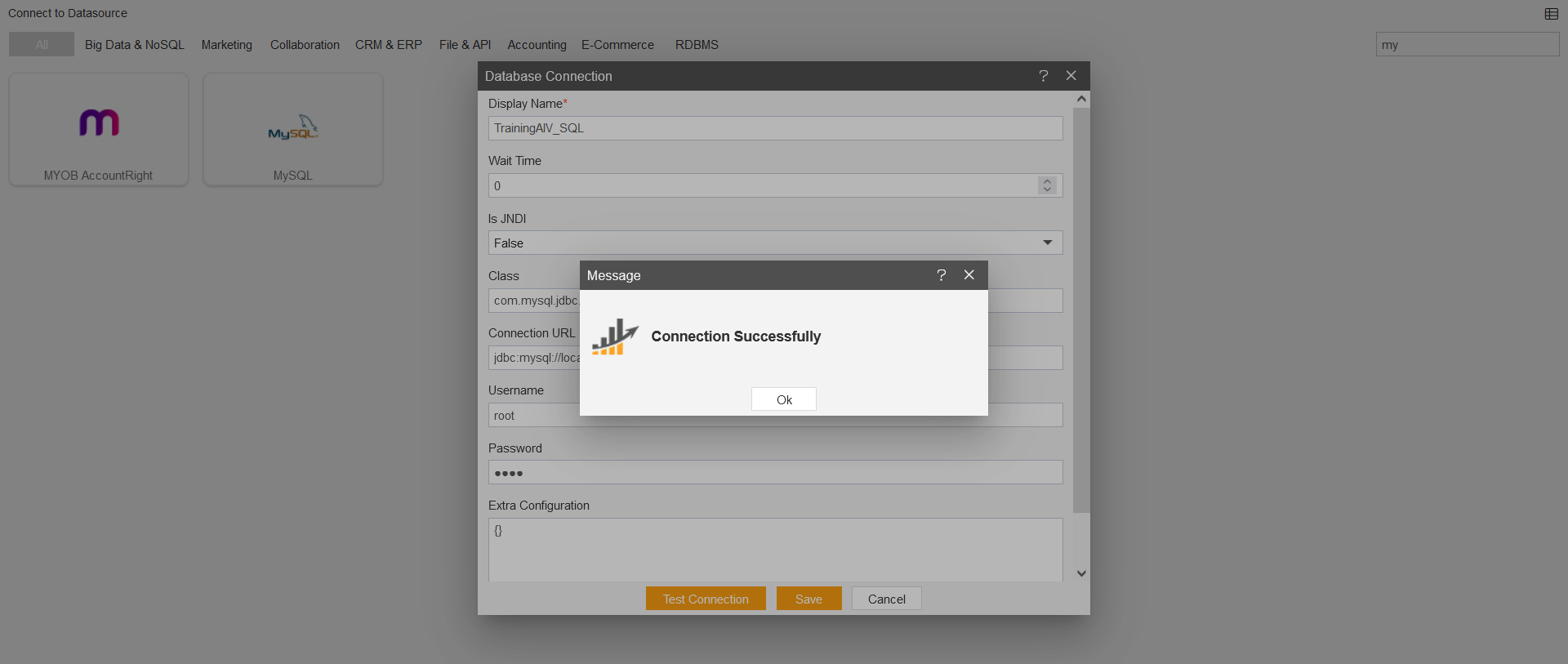Increase Wait Time with up stepper
The height and width of the screenshot is (664, 1568).
click(x=1047, y=181)
